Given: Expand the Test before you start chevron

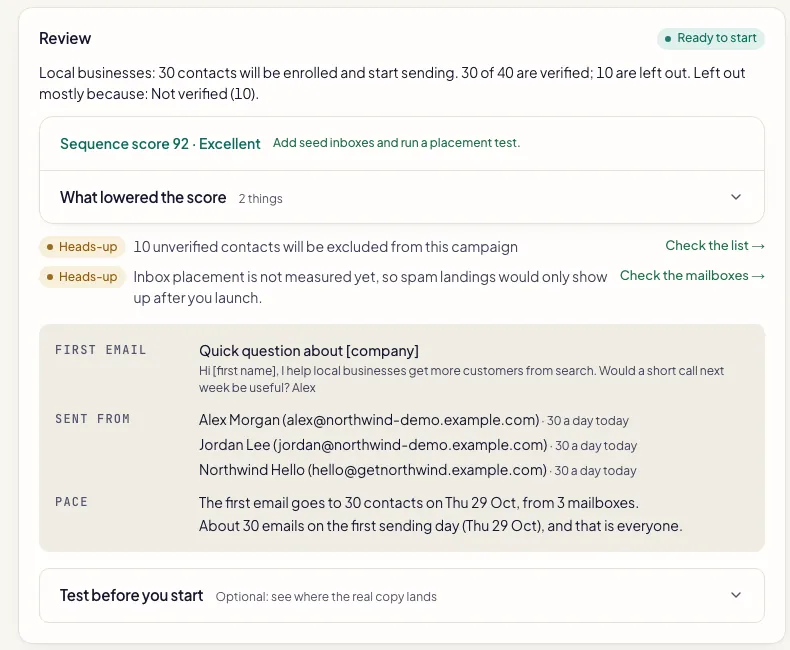Looking at the screenshot, I should tap(736, 595).
